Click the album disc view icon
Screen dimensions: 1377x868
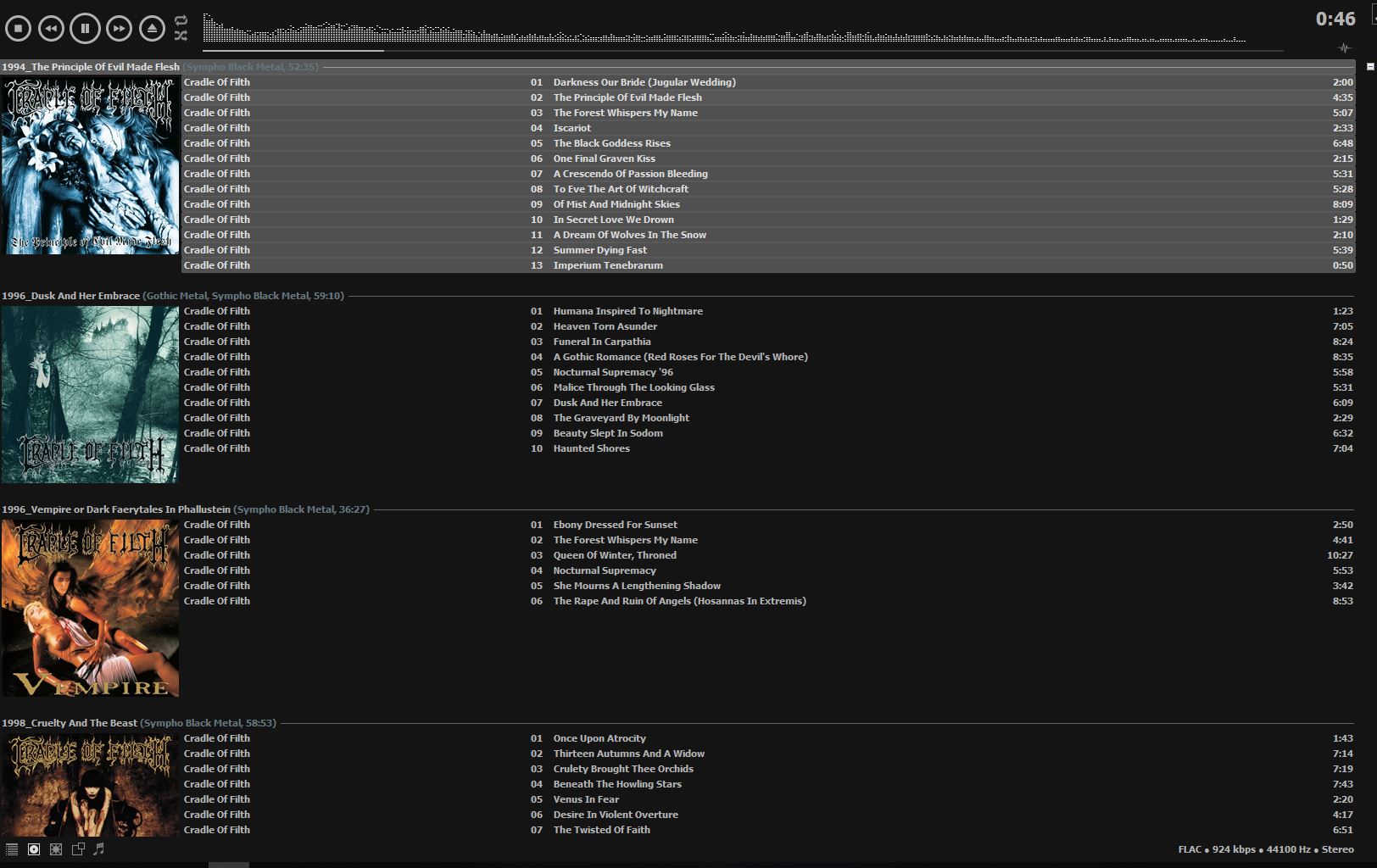click(34, 849)
